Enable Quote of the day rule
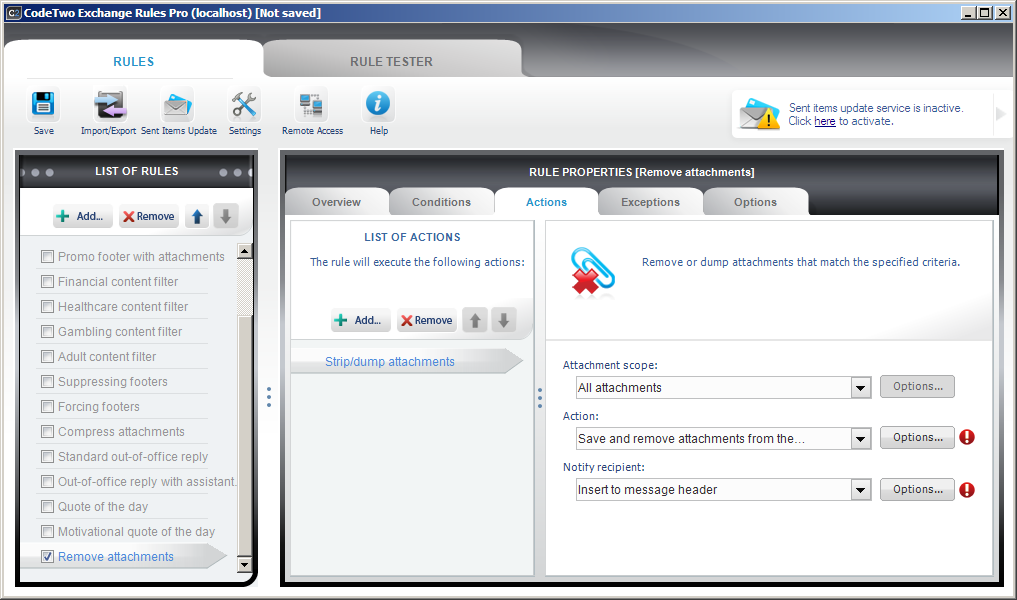Screen dimensions: 1017x600 [47, 507]
